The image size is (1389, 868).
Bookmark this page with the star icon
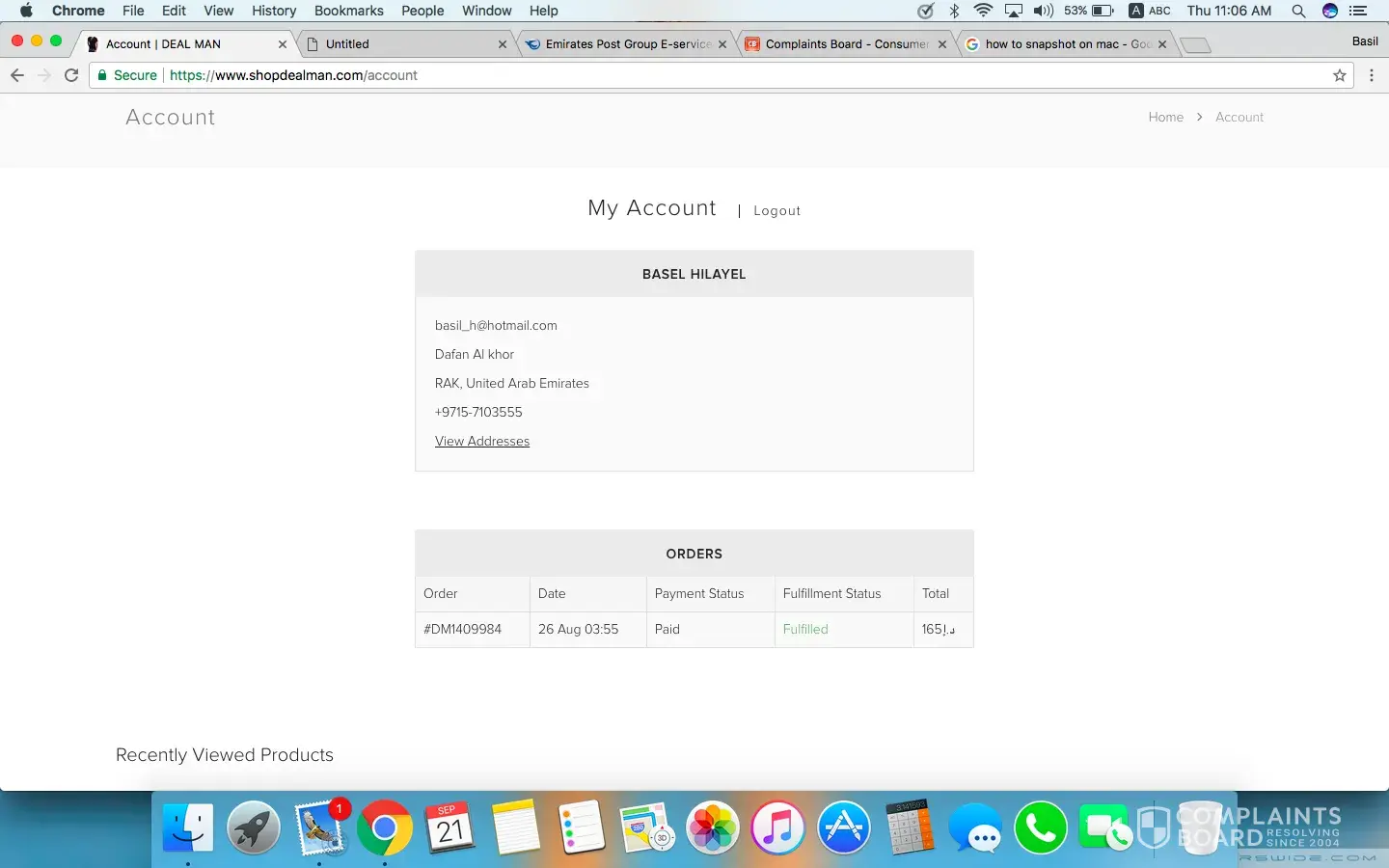1340,75
